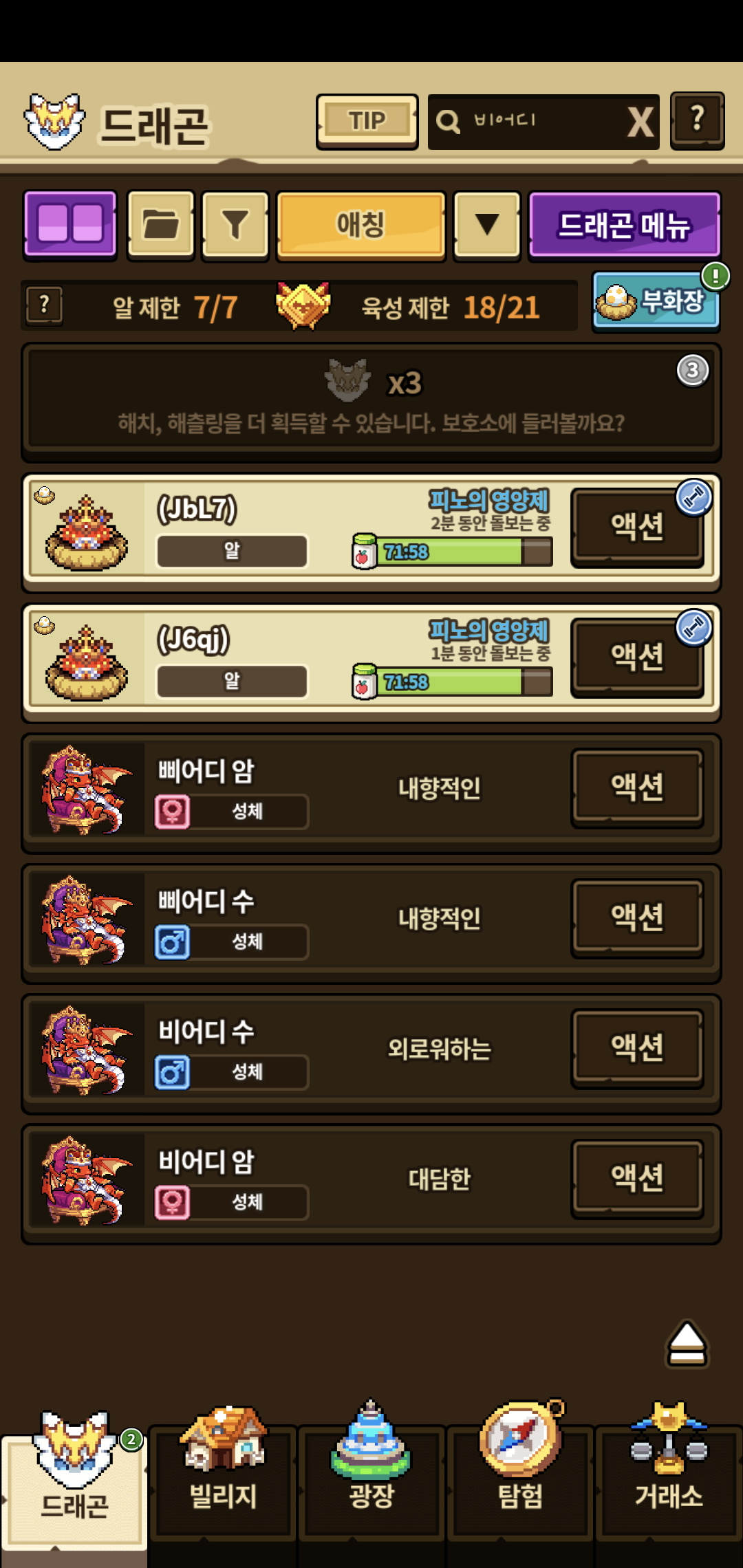The height and width of the screenshot is (1568, 743).
Task: Open the funnel filter options
Action: click(x=235, y=225)
